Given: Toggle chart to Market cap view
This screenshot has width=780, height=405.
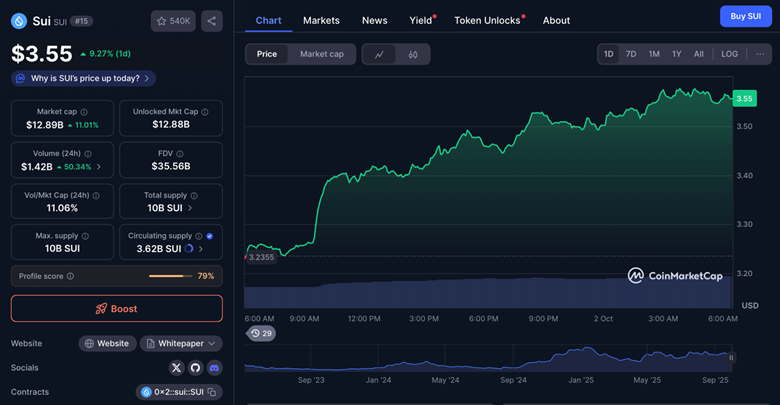Looking at the screenshot, I should coord(321,54).
